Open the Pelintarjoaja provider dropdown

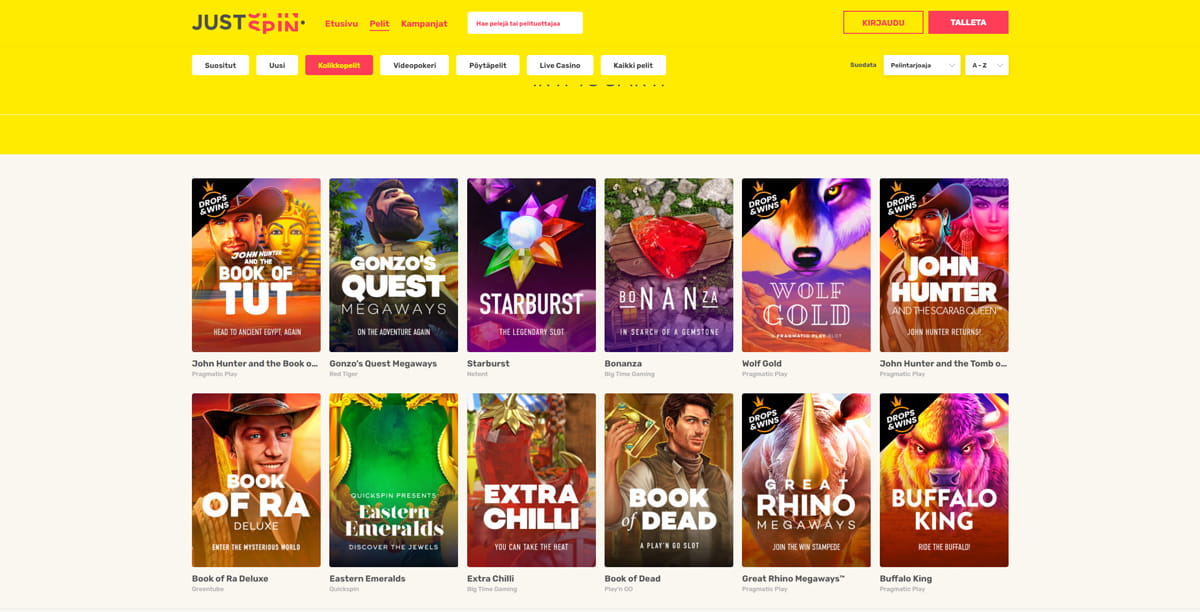coord(922,65)
